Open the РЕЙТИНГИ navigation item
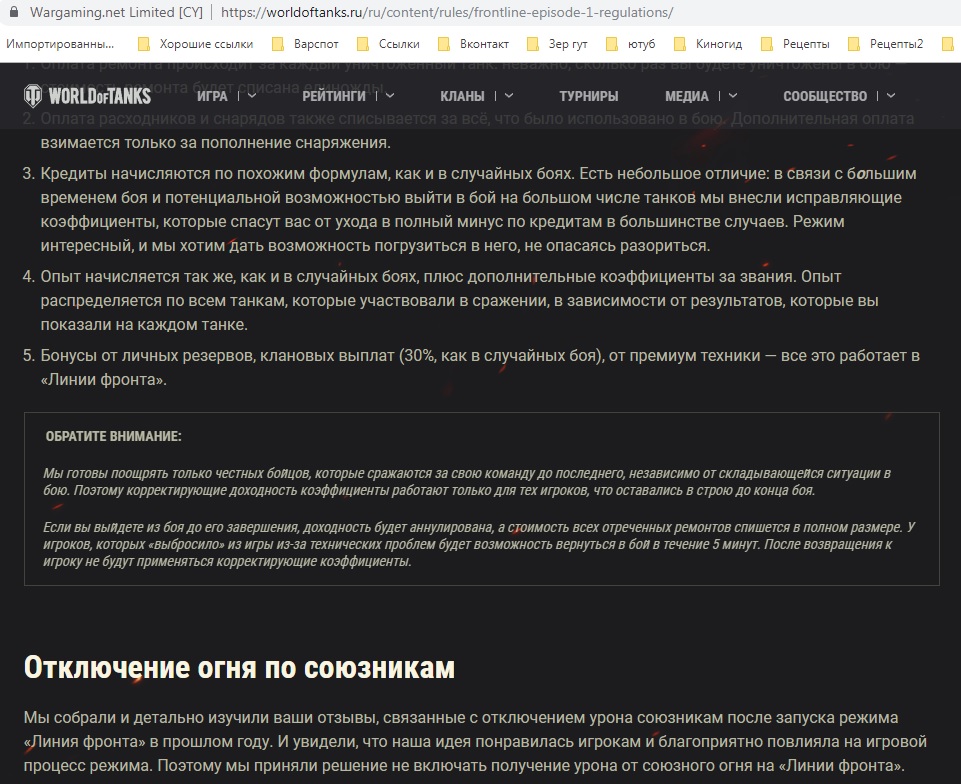This screenshot has width=961, height=784. click(x=334, y=96)
